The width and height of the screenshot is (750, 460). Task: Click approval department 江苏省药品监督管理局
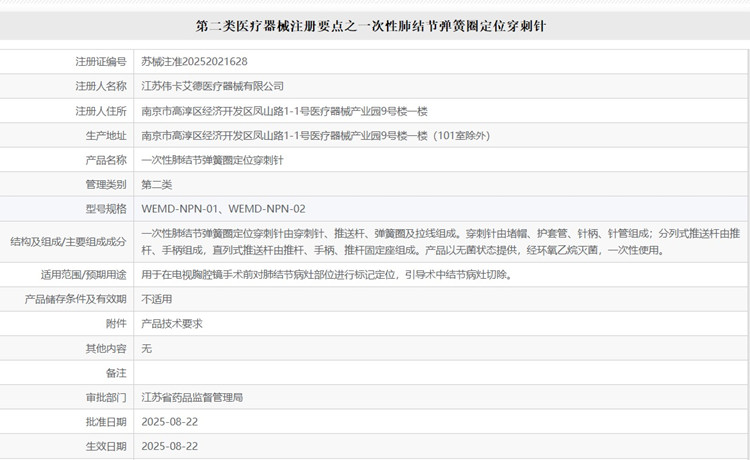point(192,397)
